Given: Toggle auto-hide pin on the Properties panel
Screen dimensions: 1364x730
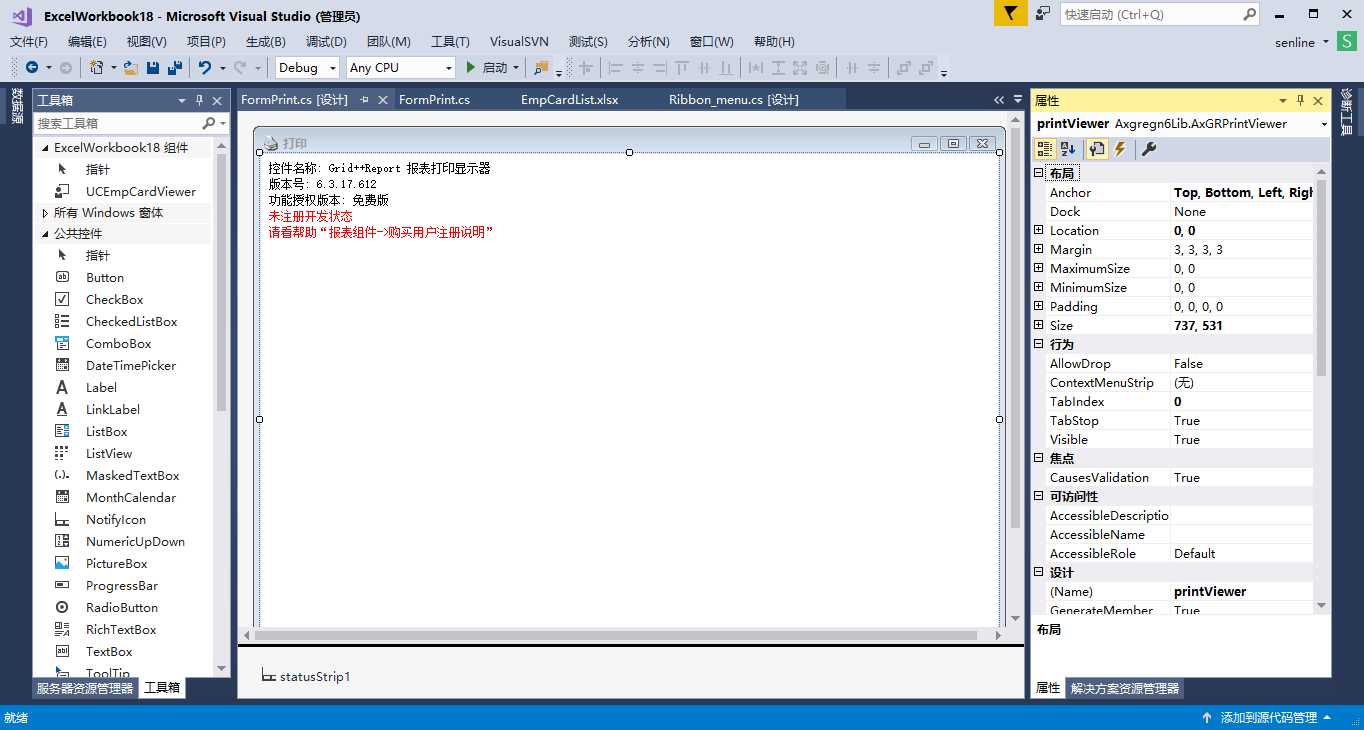Looking at the screenshot, I should pos(1300,100).
